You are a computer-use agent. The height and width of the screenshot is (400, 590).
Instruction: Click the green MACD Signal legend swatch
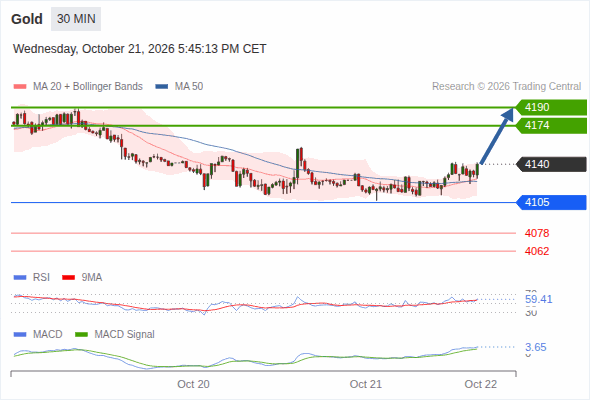pos(82,335)
